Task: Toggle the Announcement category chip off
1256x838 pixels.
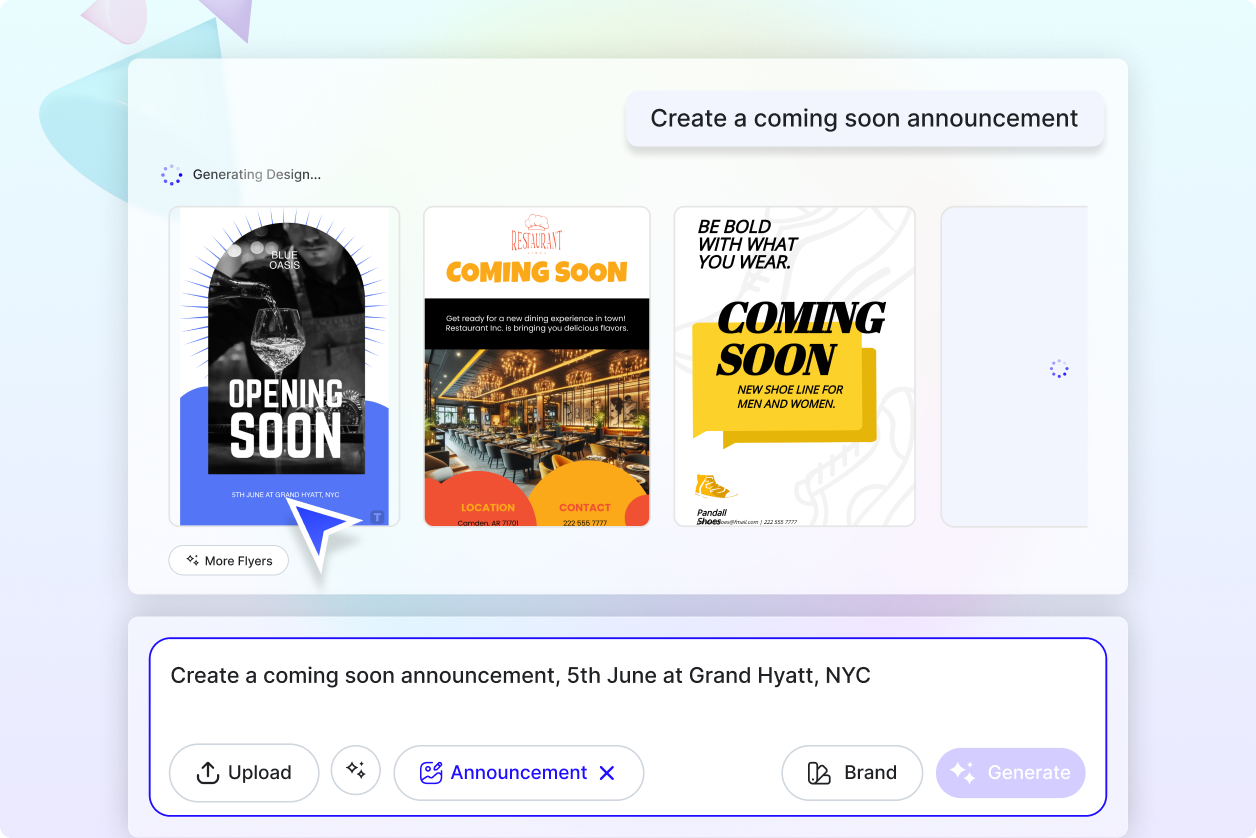Action: (x=518, y=772)
